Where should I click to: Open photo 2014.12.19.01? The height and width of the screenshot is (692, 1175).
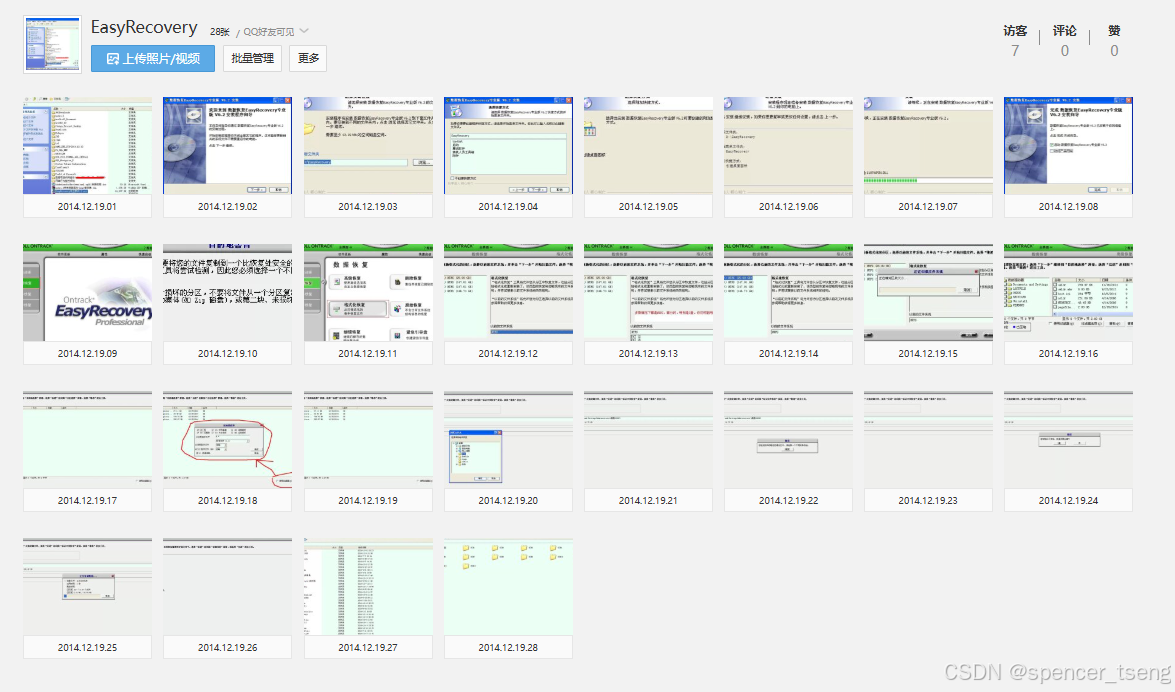87,144
